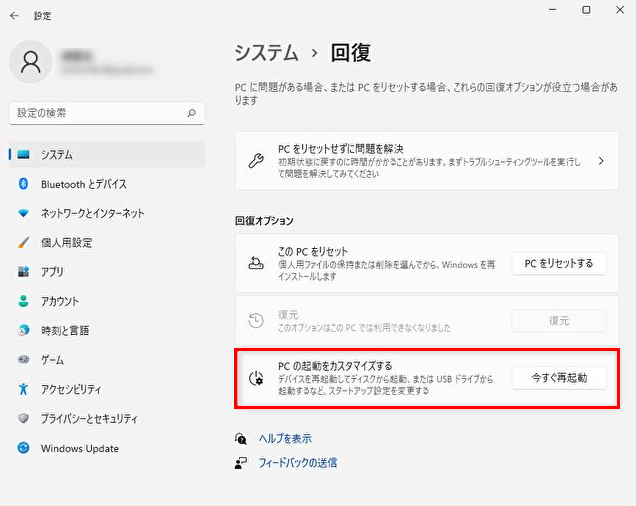Click the back arrow icon
The image size is (636, 506).
coord(15,16)
